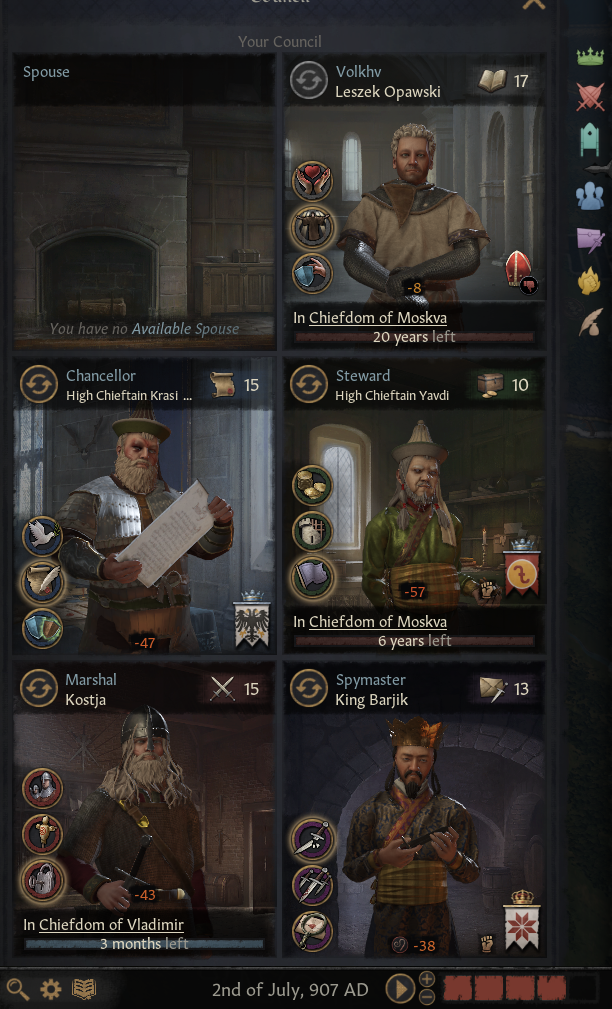Open the Intrigue sidebar tab with dagger scroll
Viewport: 612px width, 1009px height.
click(x=589, y=240)
